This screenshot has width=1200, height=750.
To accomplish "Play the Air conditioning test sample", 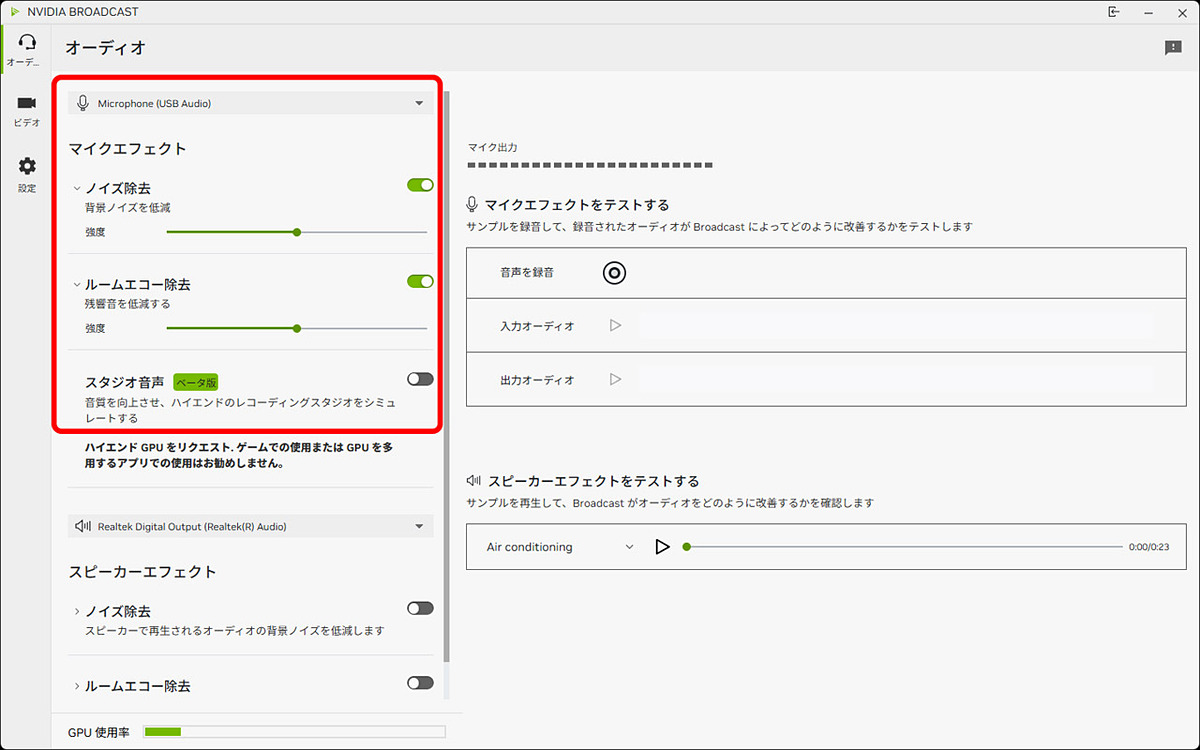I will click(x=662, y=547).
